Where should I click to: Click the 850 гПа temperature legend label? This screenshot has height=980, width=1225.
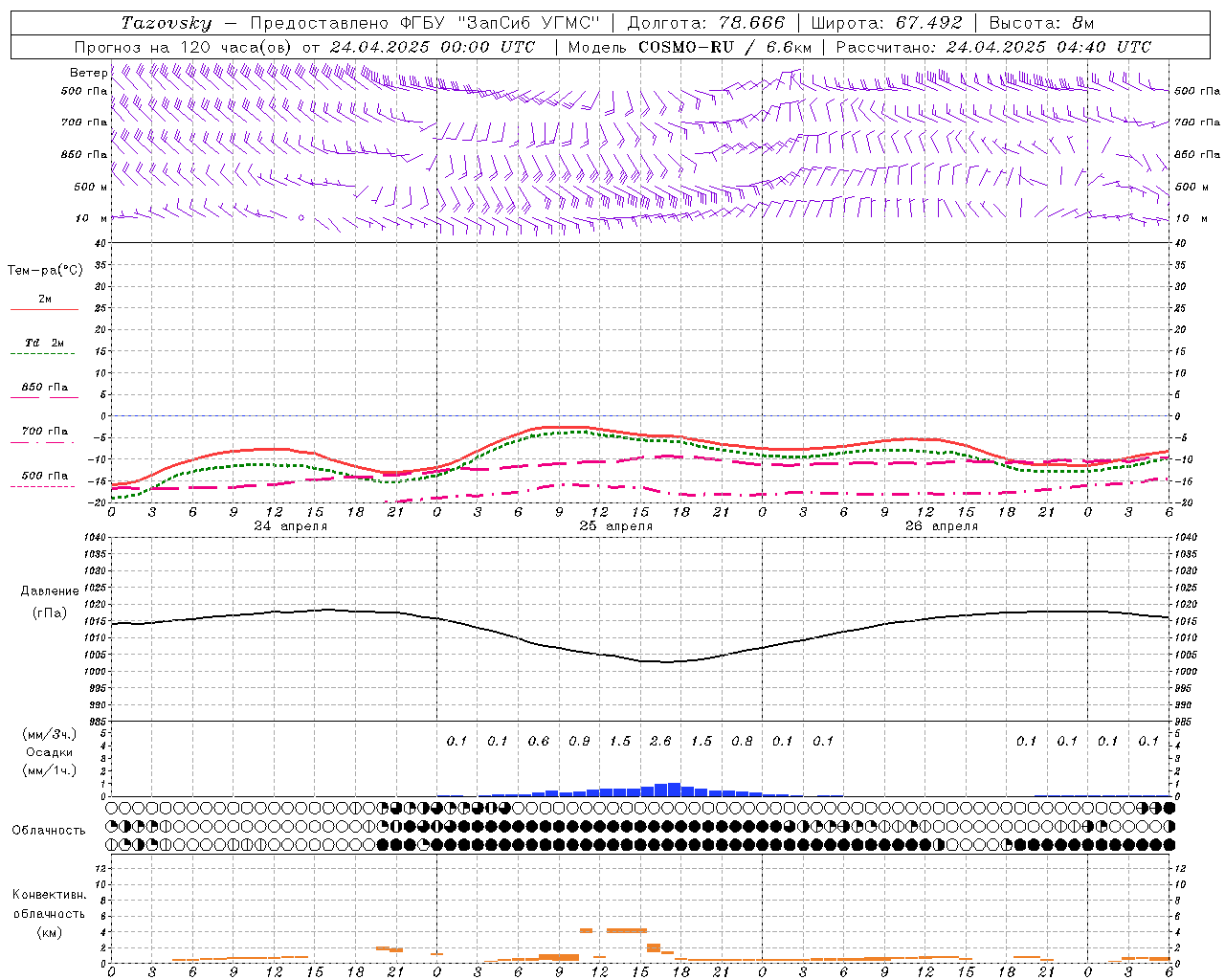(x=44, y=388)
